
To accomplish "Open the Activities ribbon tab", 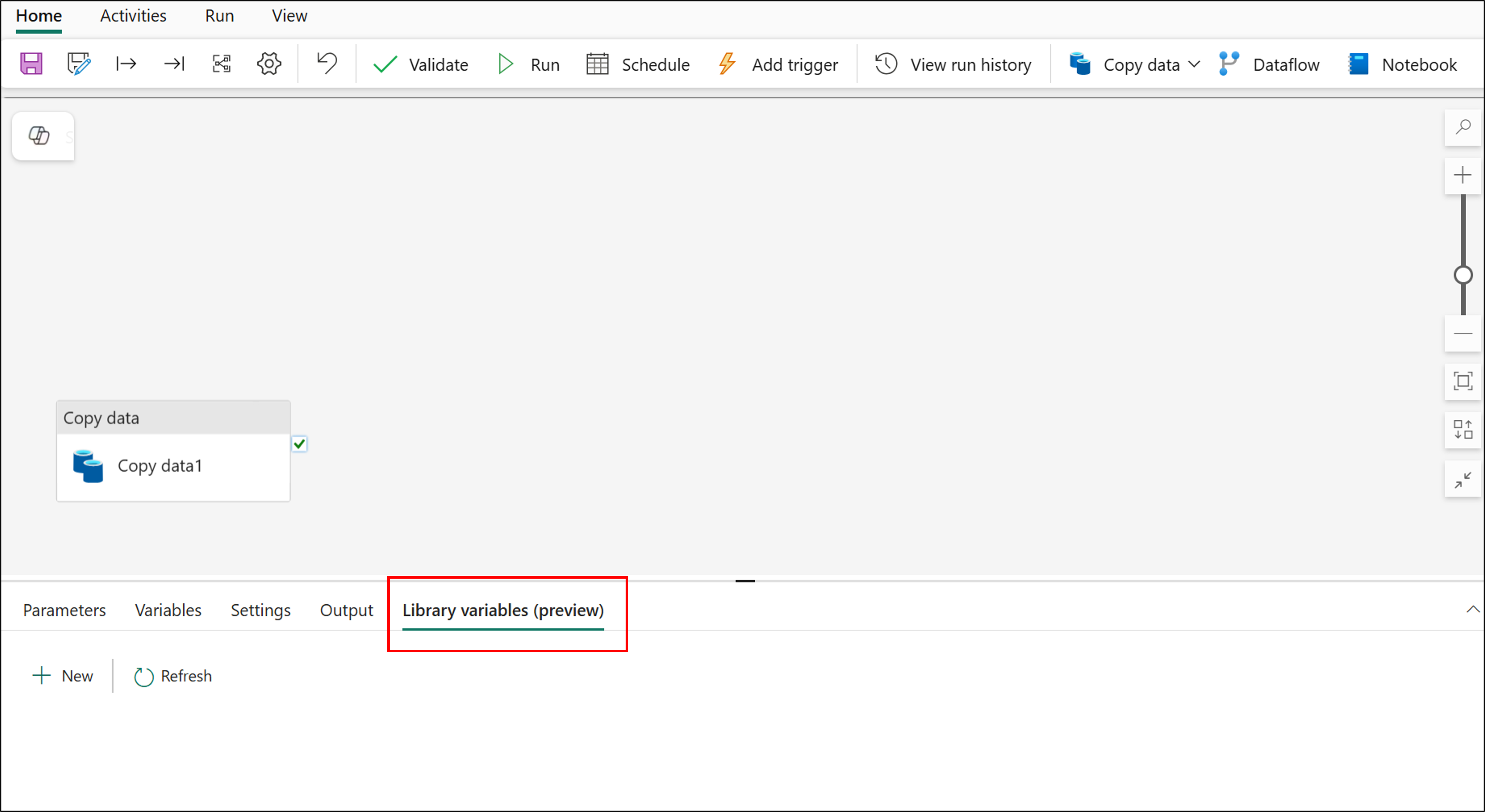I will click(x=133, y=15).
